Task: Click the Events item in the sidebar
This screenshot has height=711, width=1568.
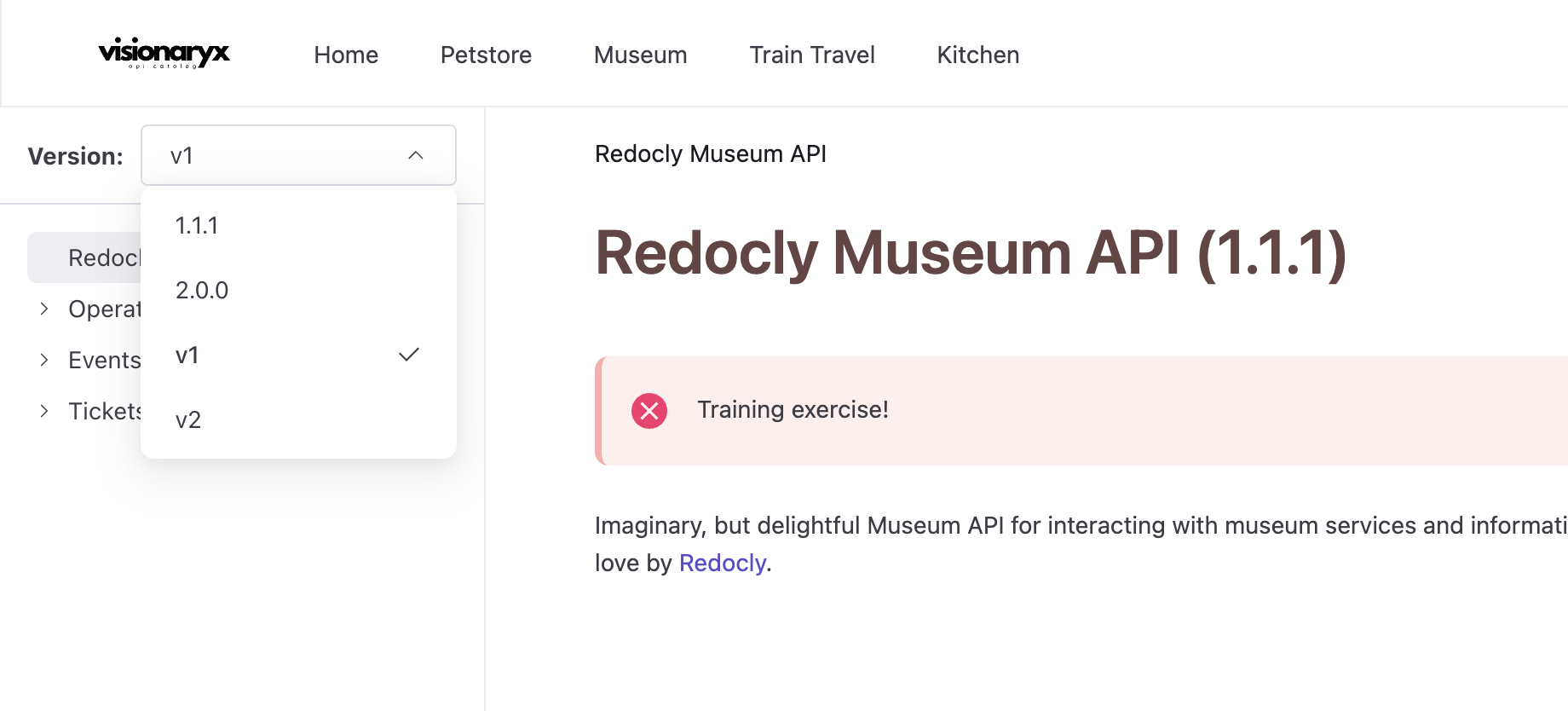Action: tap(104, 360)
